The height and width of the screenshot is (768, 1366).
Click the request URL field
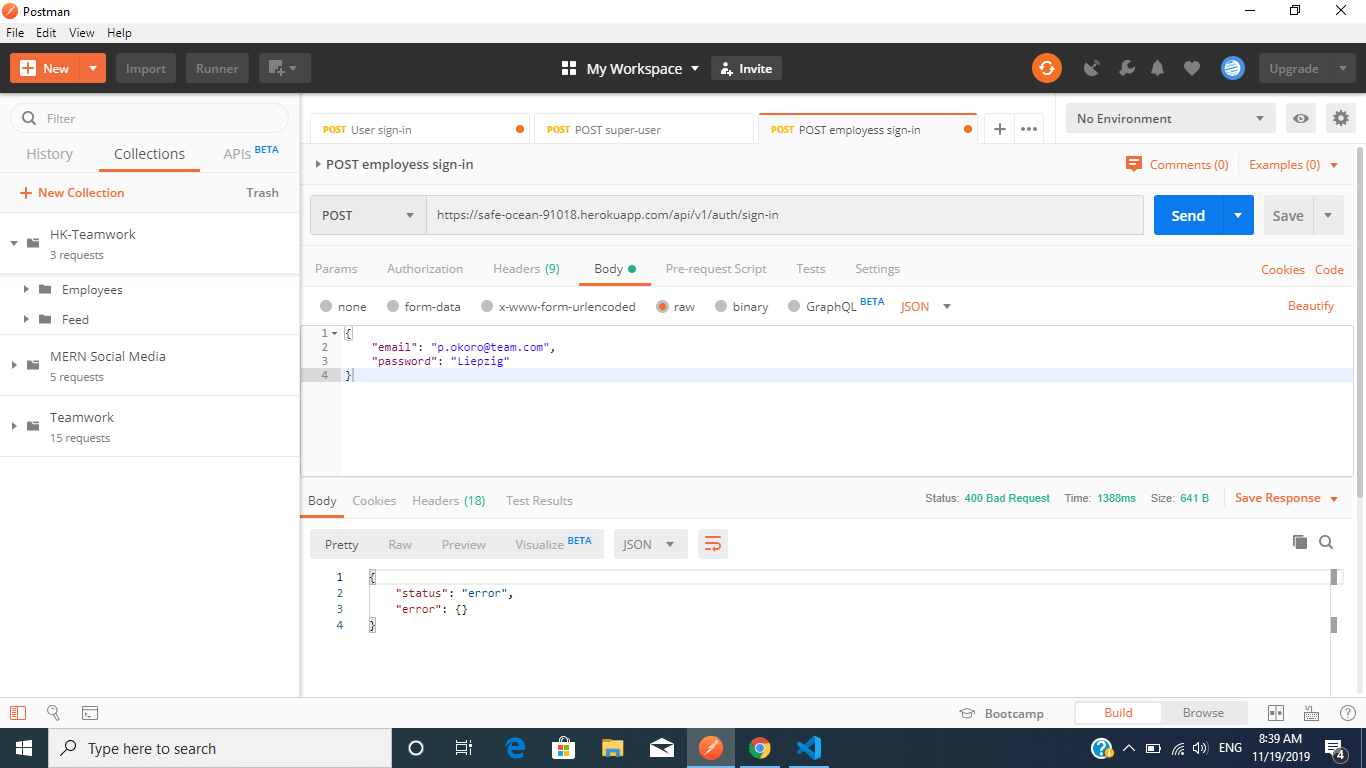click(x=785, y=215)
